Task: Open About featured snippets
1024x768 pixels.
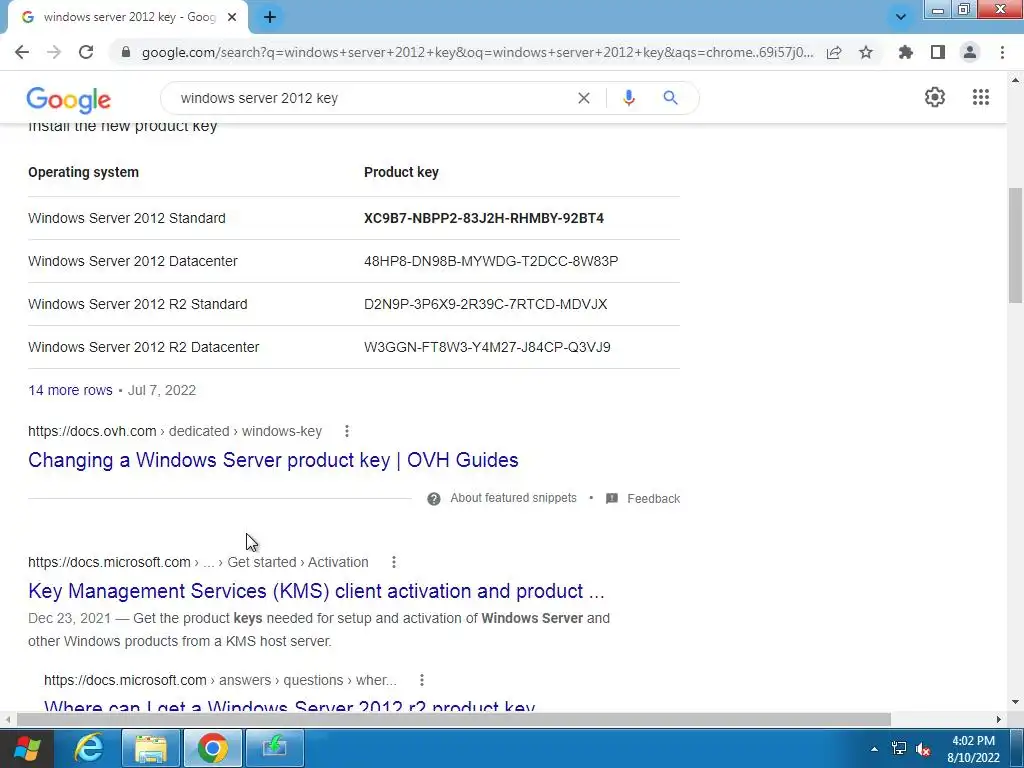Action: 513,498
